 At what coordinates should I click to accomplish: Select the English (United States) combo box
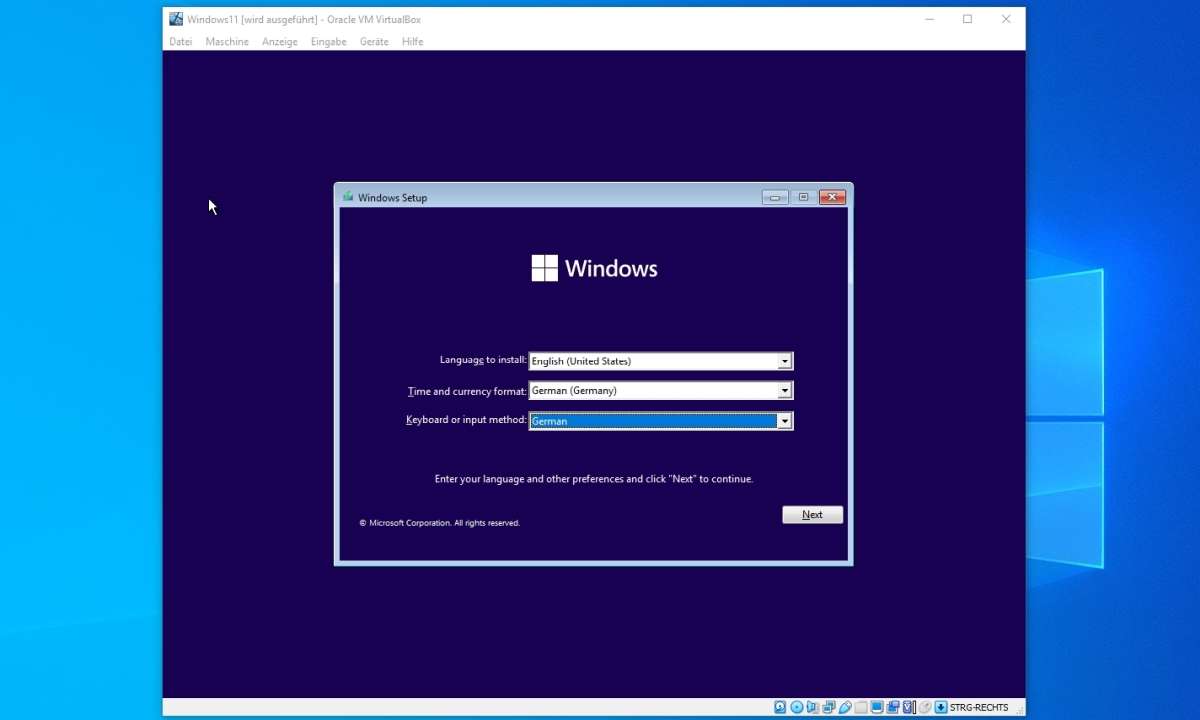coord(661,361)
